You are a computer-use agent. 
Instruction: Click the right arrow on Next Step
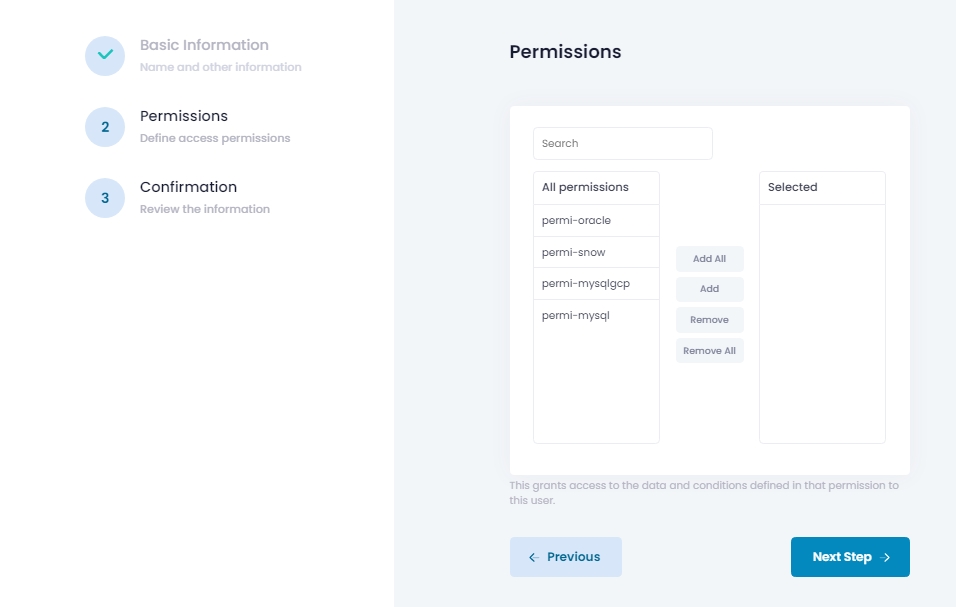[885, 557]
